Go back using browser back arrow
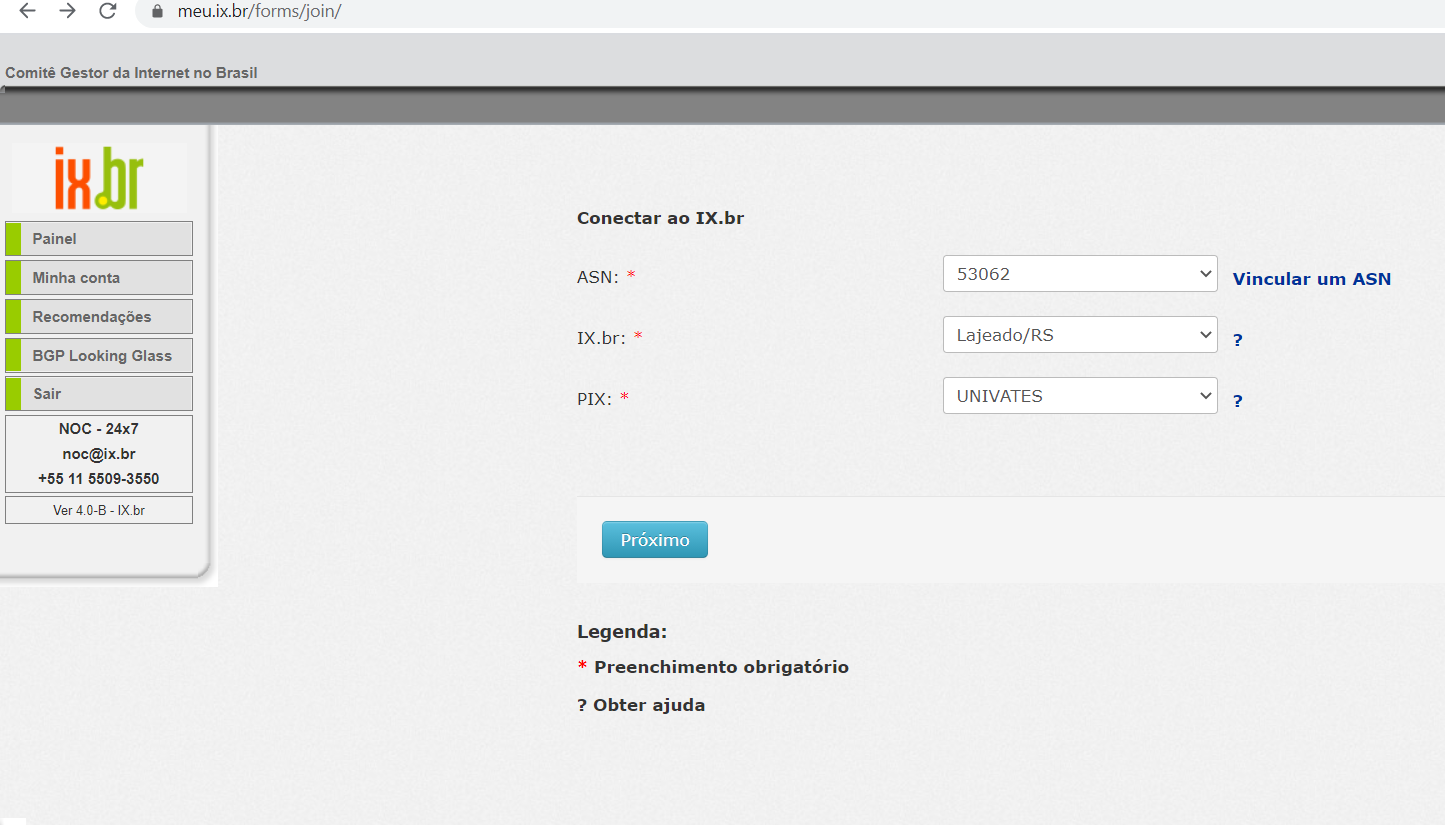1445x825 pixels. (28, 11)
